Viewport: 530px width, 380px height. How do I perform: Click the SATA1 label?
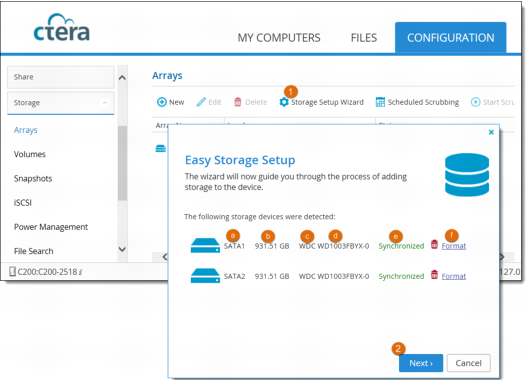(x=234, y=246)
